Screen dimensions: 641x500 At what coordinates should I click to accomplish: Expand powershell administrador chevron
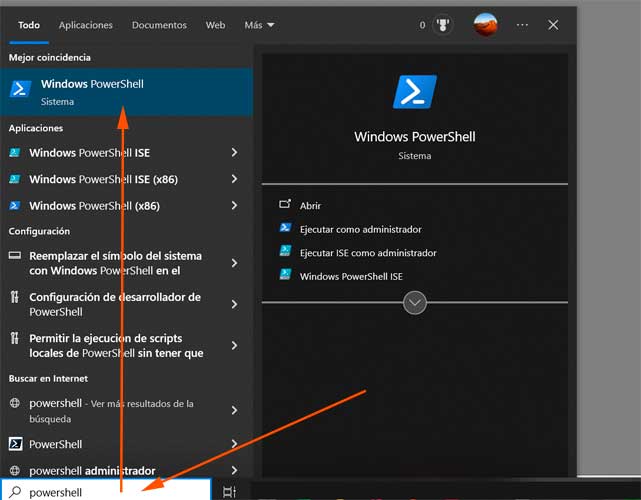(x=234, y=470)
